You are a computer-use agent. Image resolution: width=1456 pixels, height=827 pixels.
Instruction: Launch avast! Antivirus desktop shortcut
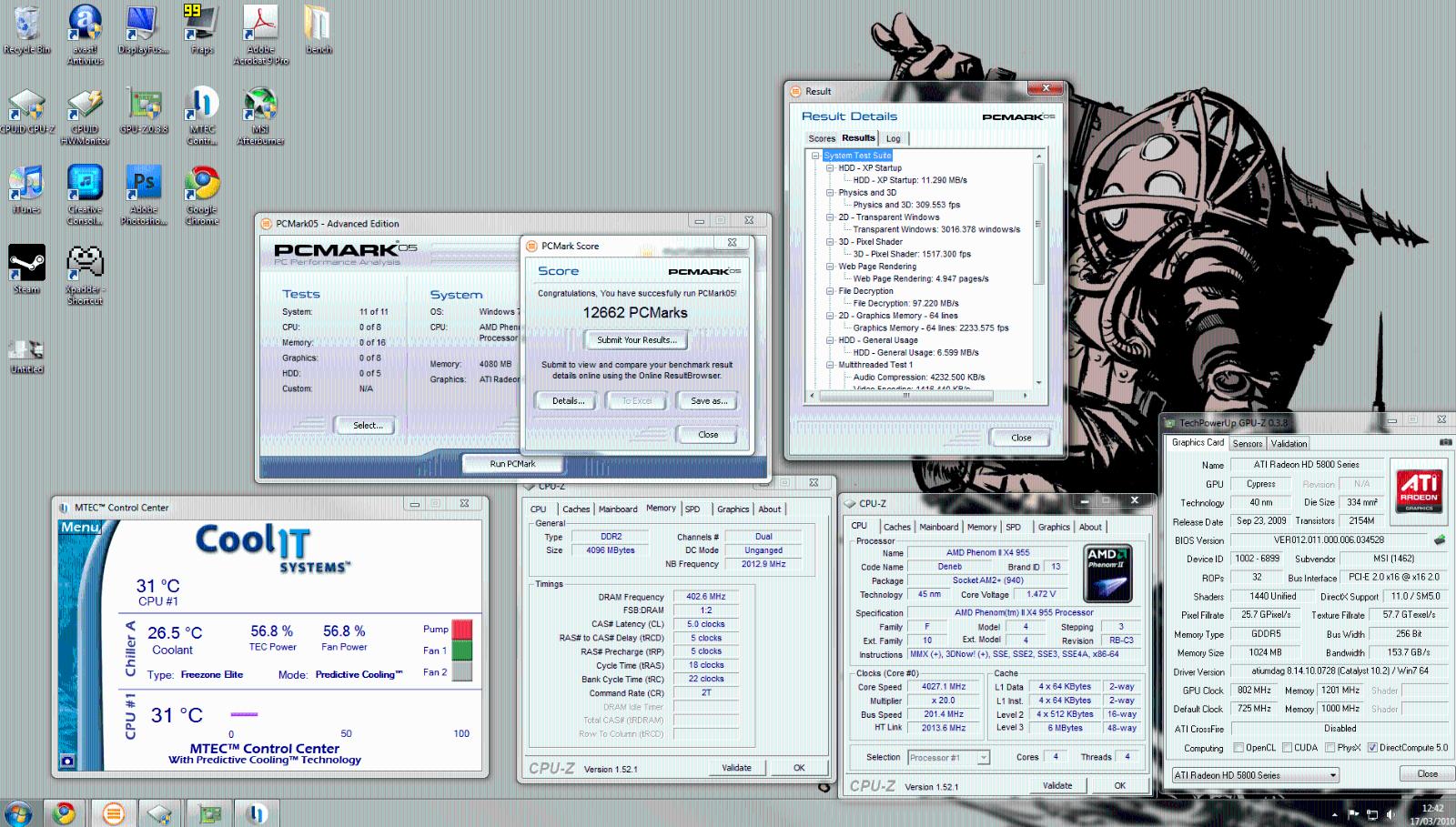click(x=85, y=35)
